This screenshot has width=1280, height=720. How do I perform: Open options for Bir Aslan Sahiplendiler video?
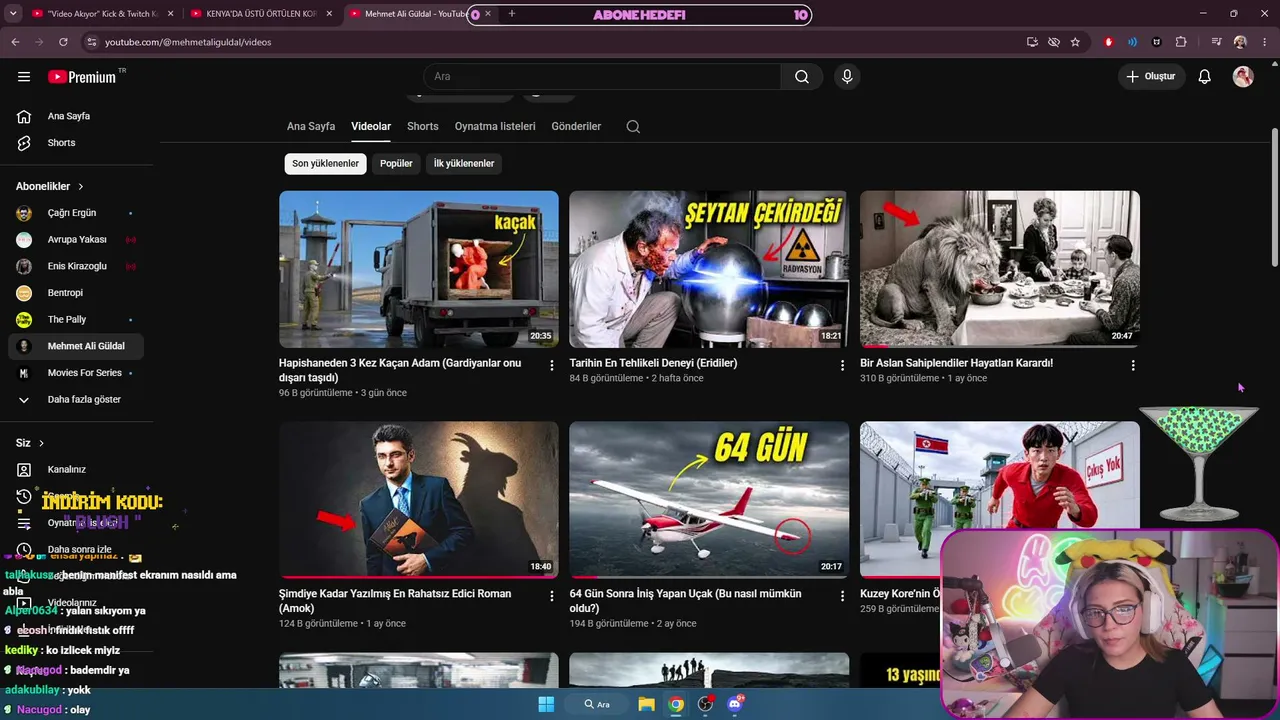tap(1133, 366)
